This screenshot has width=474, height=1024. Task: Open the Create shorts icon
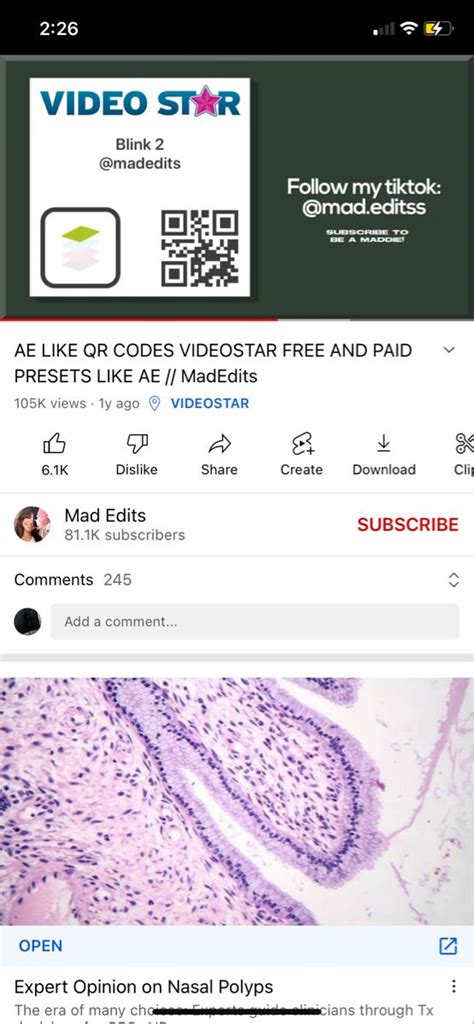(302, 444)
